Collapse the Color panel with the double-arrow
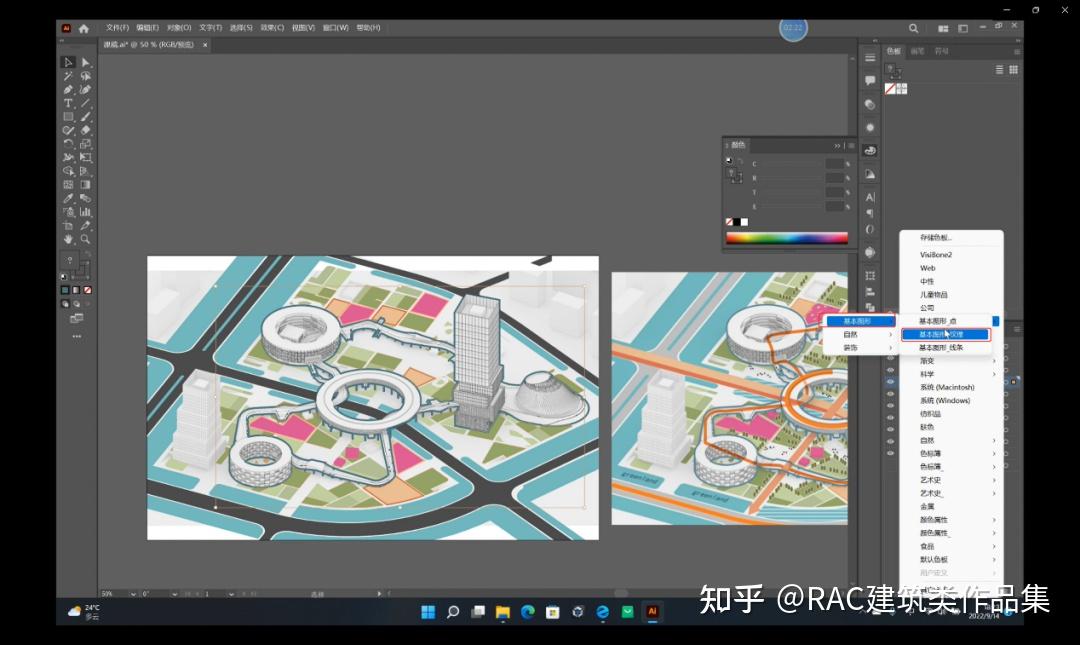 [x=837, y=145]
